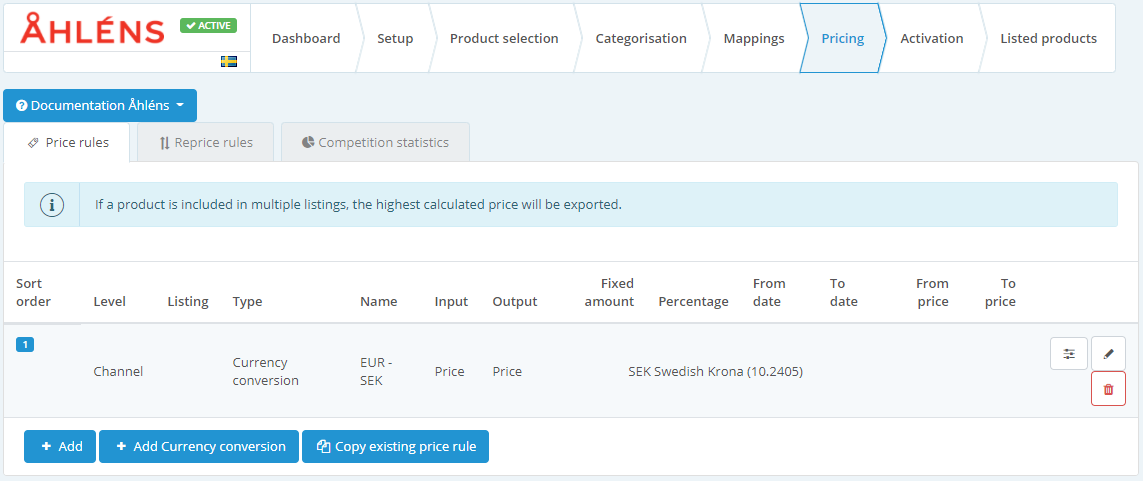Open the Product selection step
The image size is (1143, 481).
coord(504,39)
